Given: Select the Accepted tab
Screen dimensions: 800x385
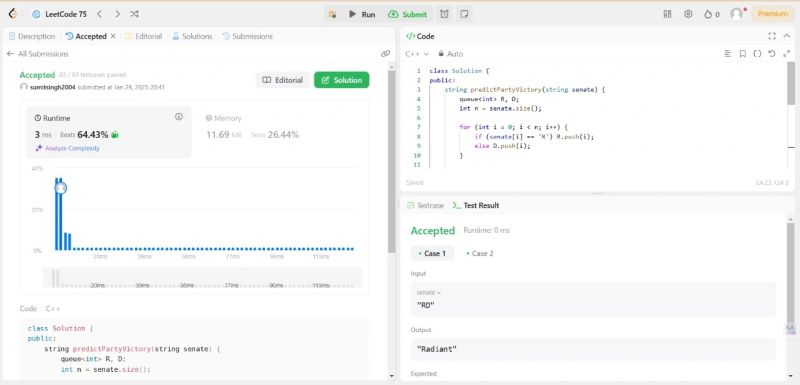Looking at the screenshot, I should (86, 36).
